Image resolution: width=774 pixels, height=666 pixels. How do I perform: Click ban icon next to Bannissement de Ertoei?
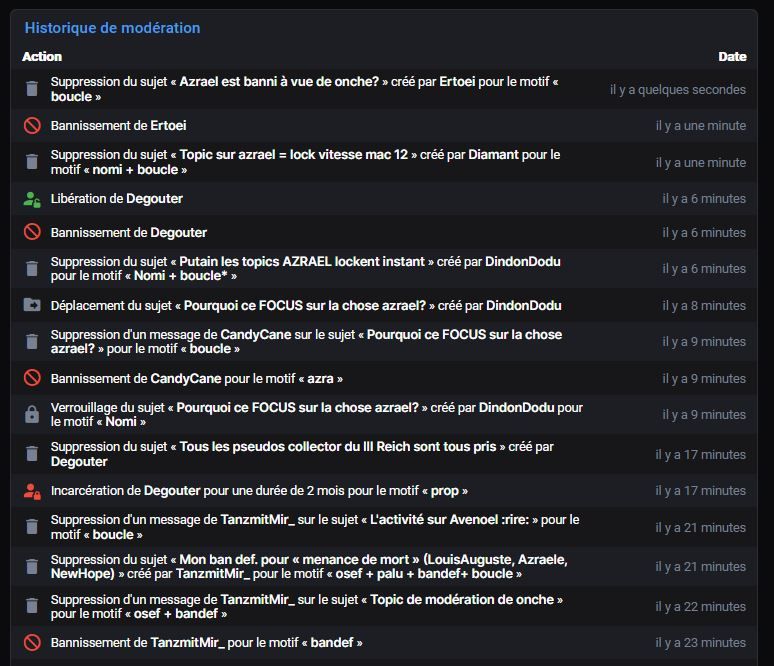[x=32, y=125]
